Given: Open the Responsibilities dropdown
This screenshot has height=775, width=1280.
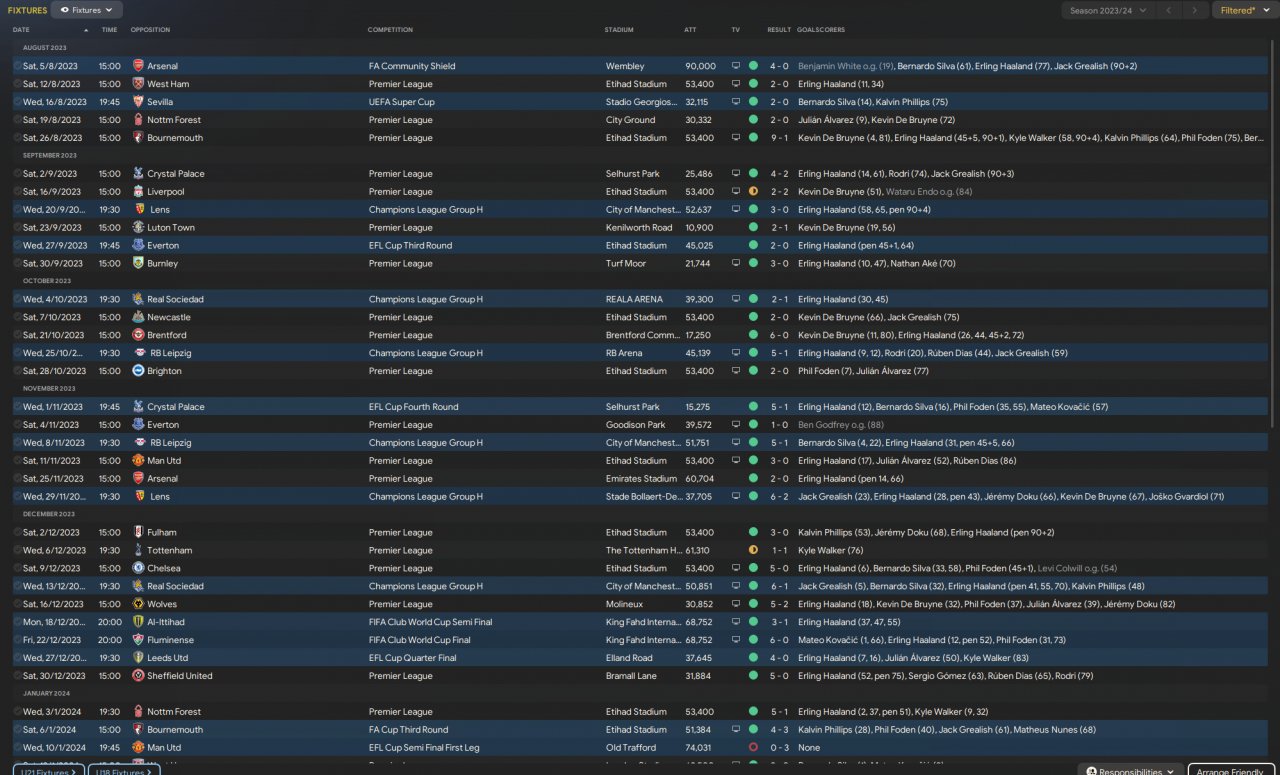Looking at the screenshot, I should point(1130,771).
